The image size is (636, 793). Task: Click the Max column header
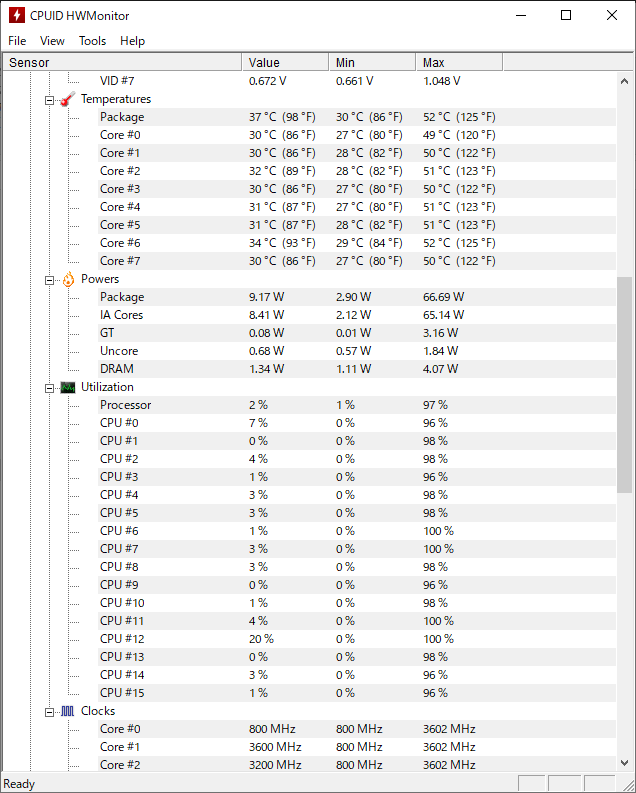coord(458,62)
